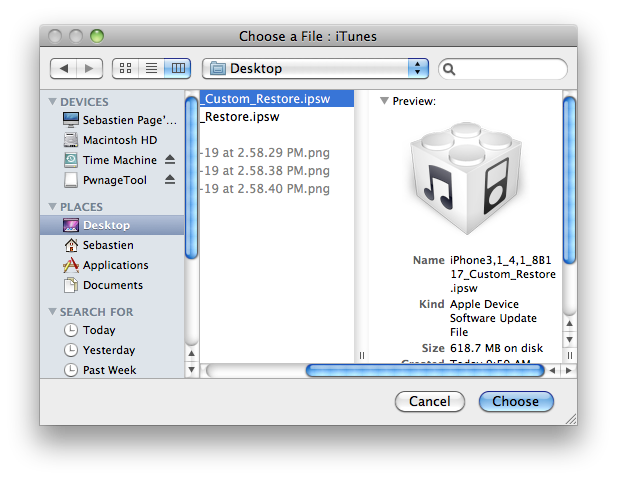Open the Desktop location popup menu
The height and width of the screenshot is (480, 617).
315,68
